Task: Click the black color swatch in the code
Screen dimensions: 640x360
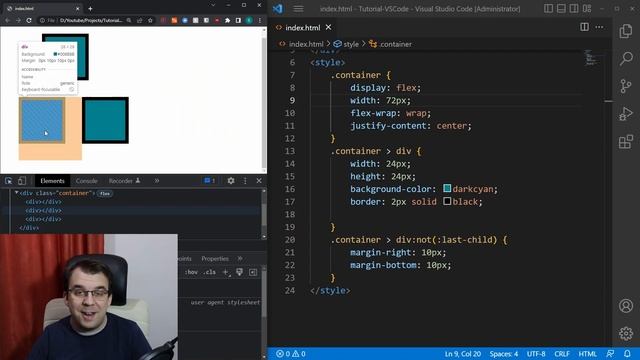Action: click(447, 201)
